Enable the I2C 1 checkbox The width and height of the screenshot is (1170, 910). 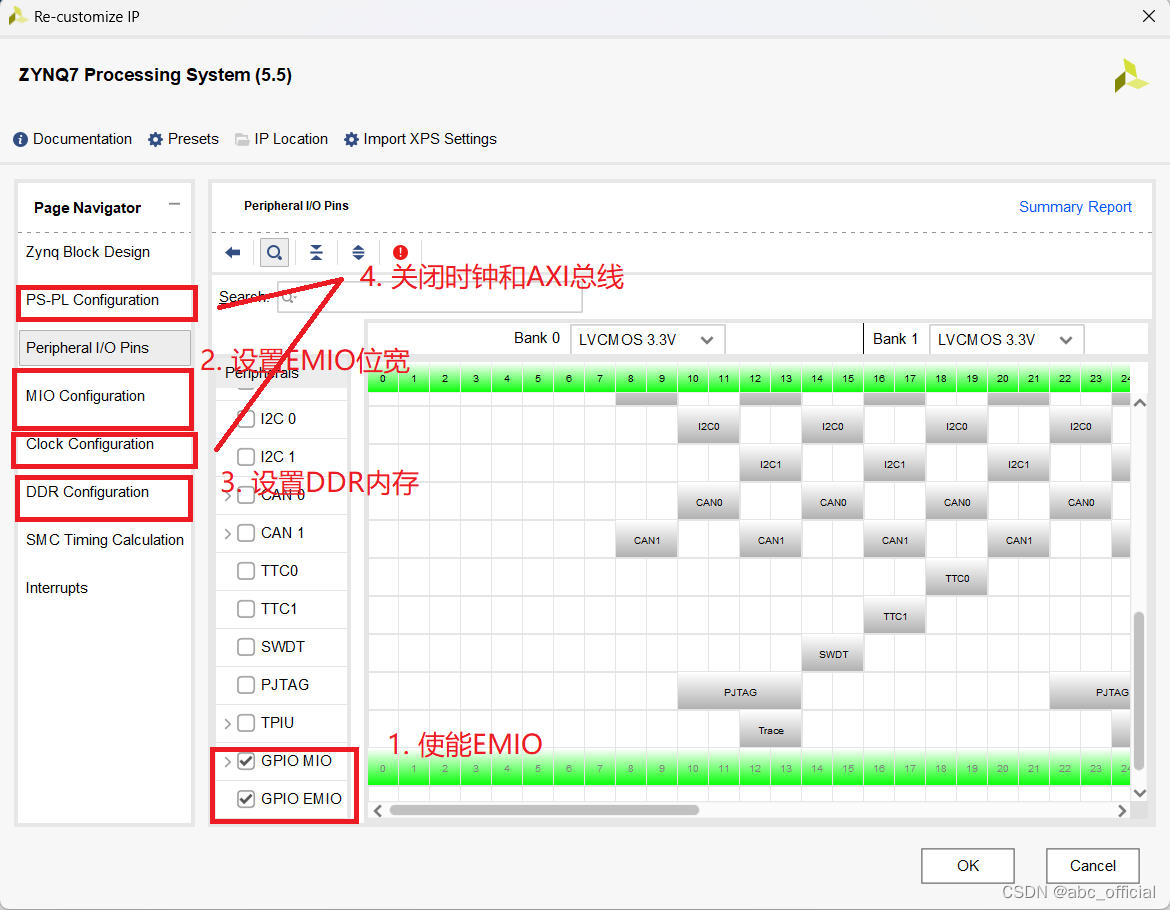tap(245, 456)
